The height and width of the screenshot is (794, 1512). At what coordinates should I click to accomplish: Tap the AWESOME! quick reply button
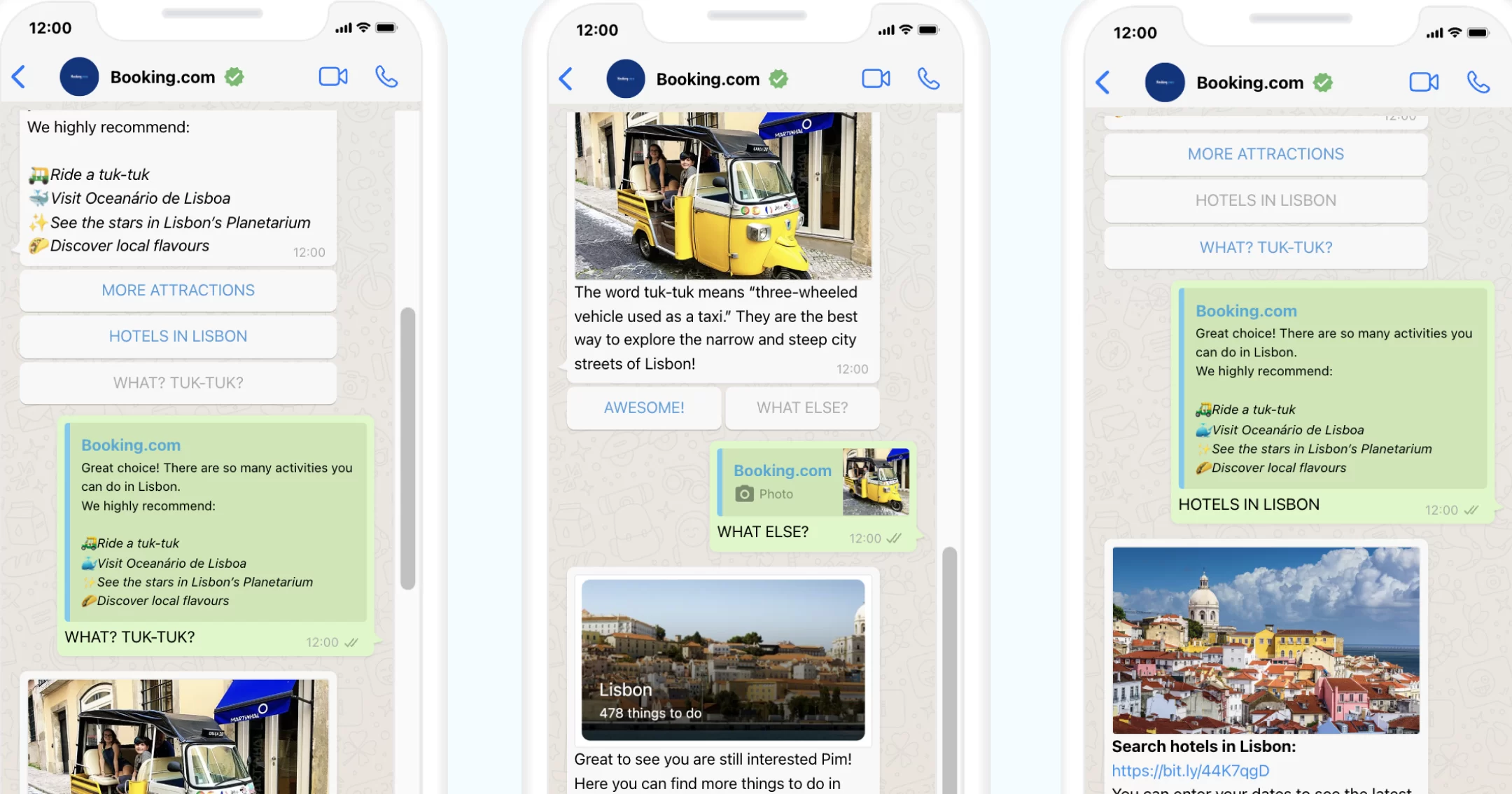[644, 408]
